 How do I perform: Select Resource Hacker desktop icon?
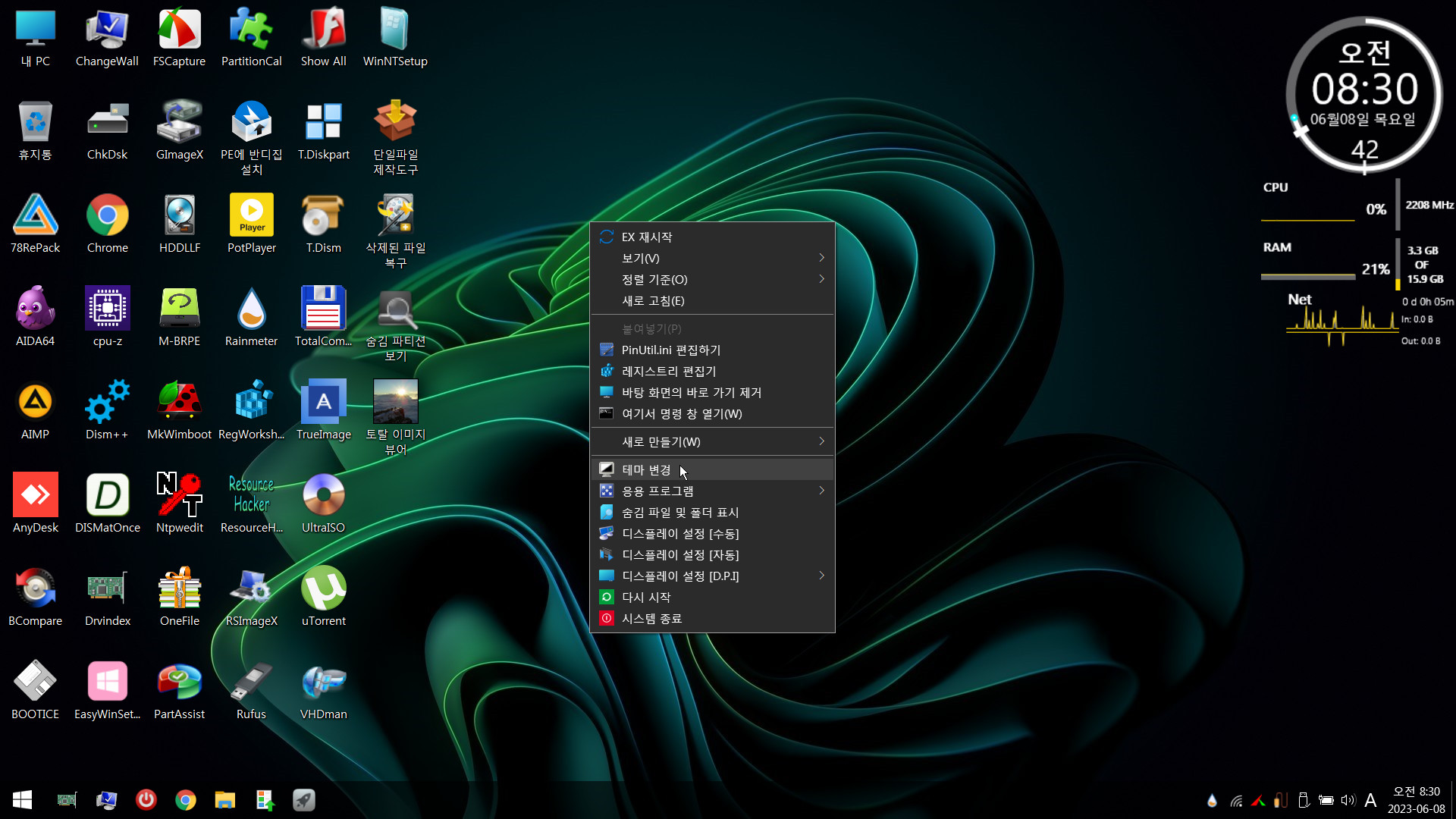pos(251,504)
